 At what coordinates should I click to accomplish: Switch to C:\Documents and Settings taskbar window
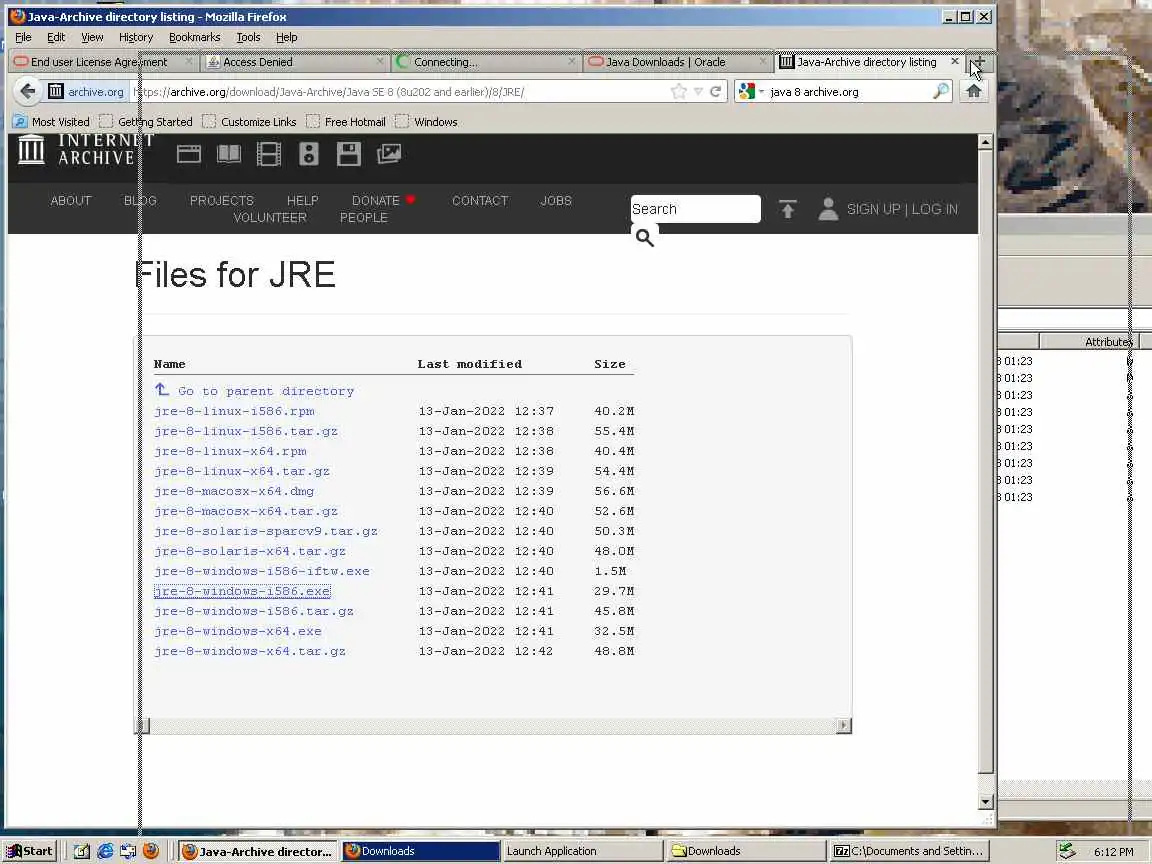[910, 851]
